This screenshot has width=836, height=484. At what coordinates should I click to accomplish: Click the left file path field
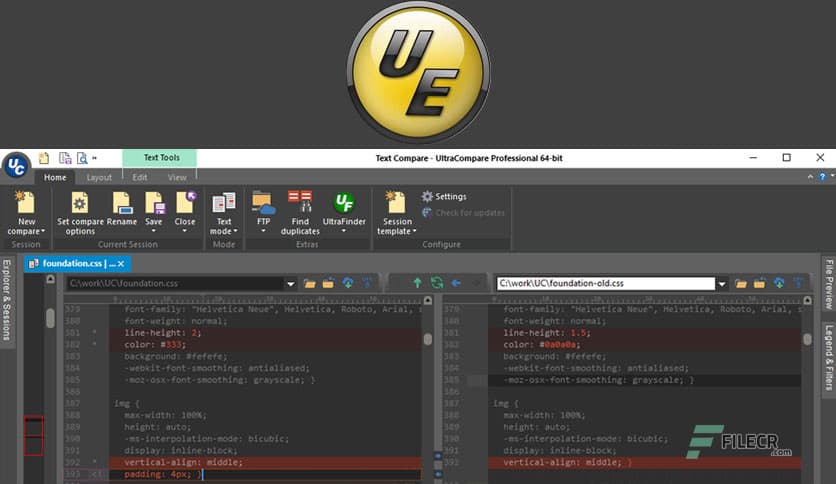(x=176, y=284)
